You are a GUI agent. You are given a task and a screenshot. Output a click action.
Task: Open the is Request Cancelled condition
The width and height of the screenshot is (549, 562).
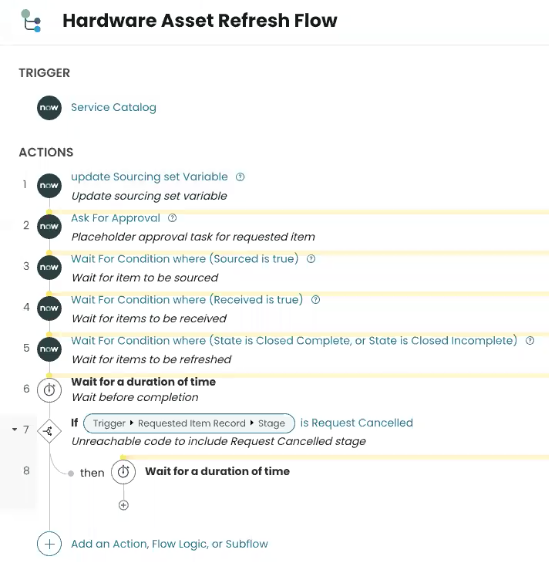point(357,423)
